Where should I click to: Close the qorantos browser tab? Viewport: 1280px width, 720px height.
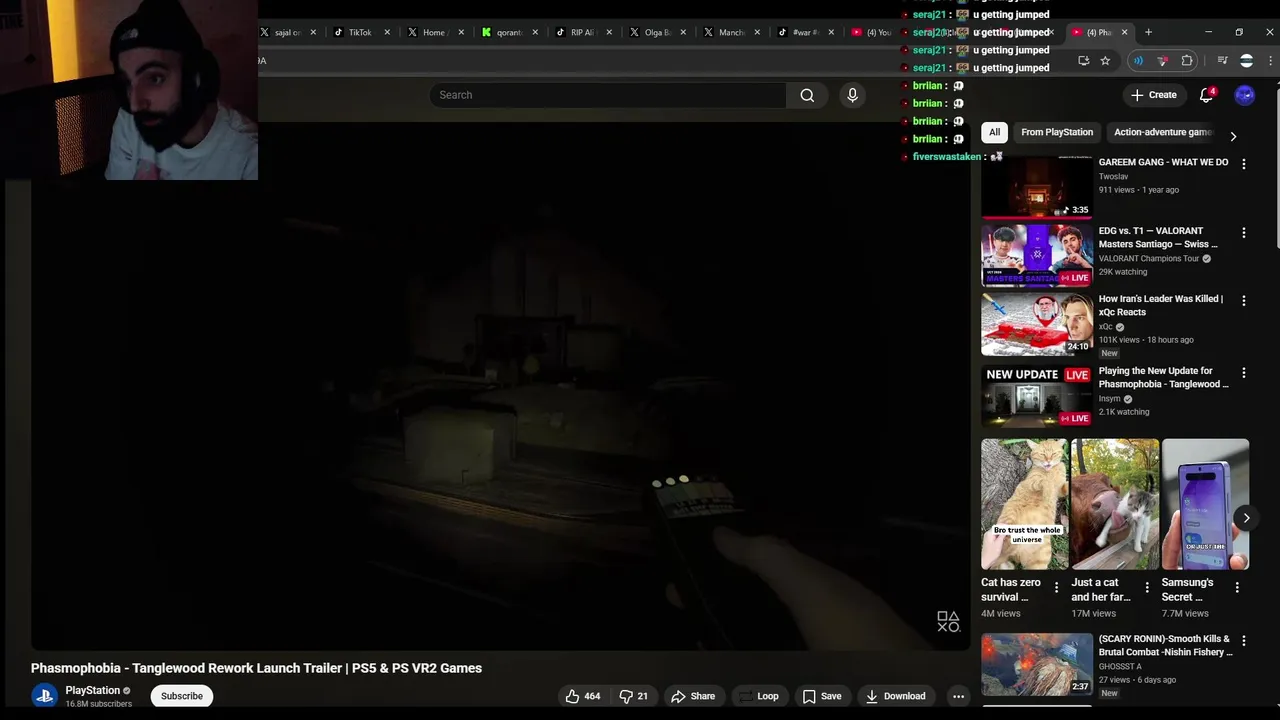click(535, 32)
